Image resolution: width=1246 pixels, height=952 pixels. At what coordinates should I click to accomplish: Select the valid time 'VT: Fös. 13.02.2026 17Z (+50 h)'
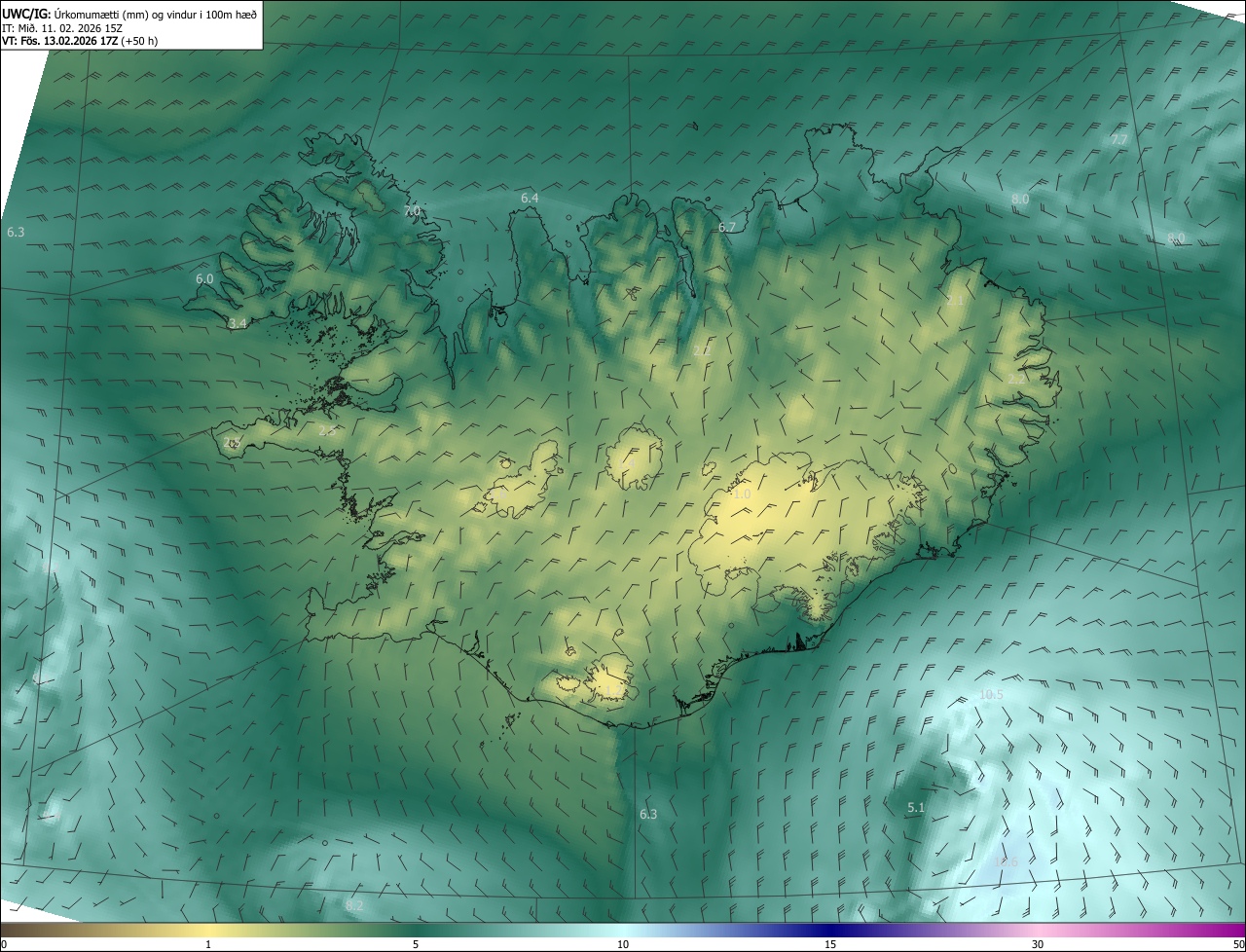click(x=80, y=41)
